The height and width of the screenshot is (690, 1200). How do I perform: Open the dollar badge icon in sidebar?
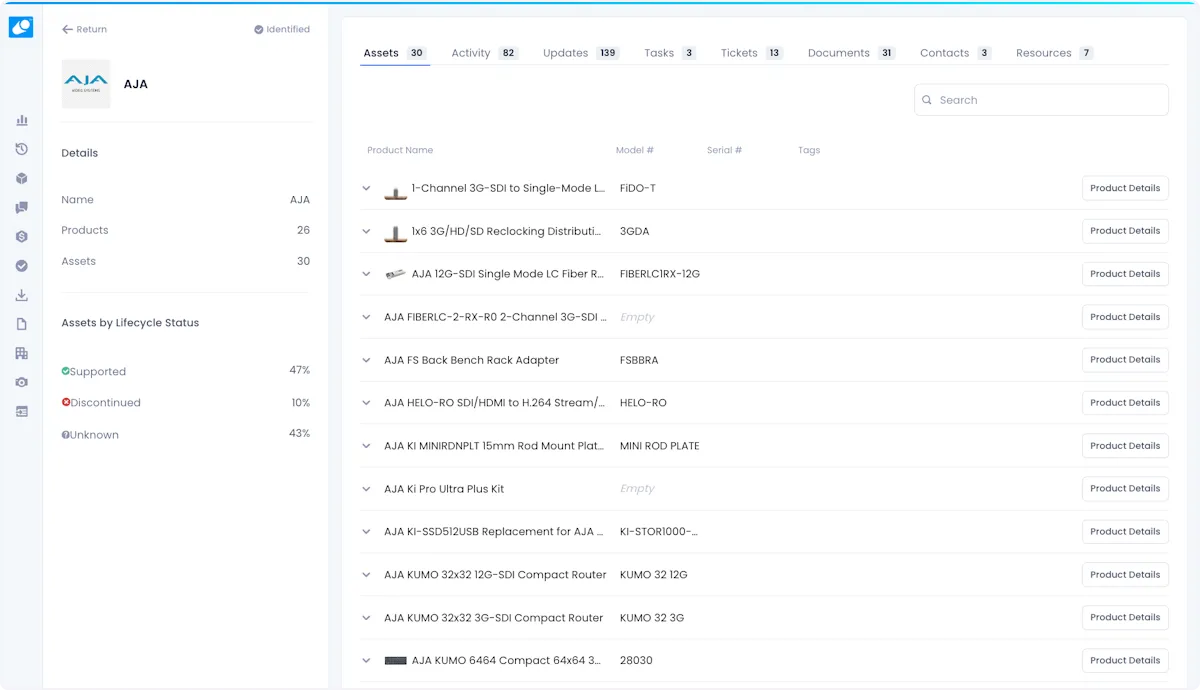[22, 237]
